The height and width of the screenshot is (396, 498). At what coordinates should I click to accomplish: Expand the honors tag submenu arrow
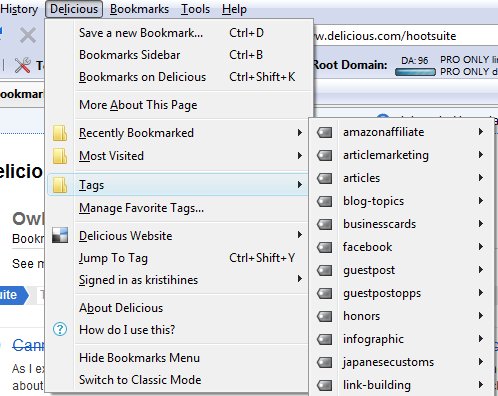tap(481, 316)
